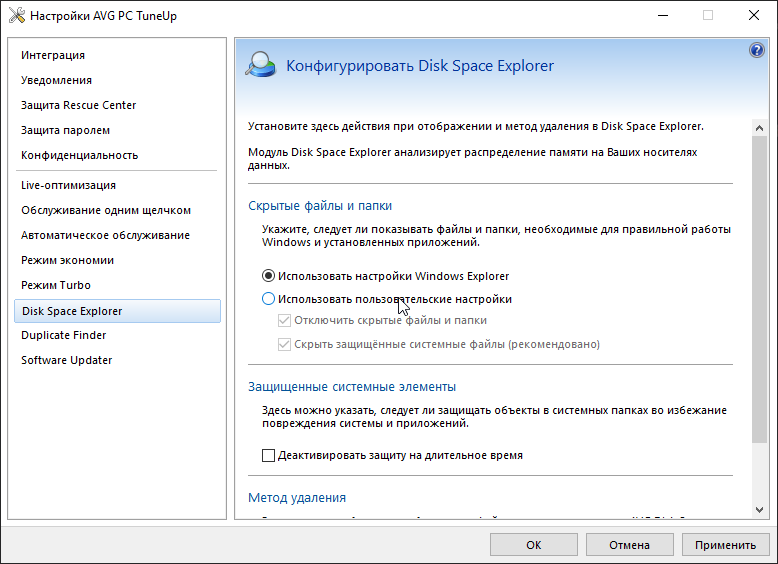Confirm settings with the OK button

pyautogui.click(x=534, y=545)
